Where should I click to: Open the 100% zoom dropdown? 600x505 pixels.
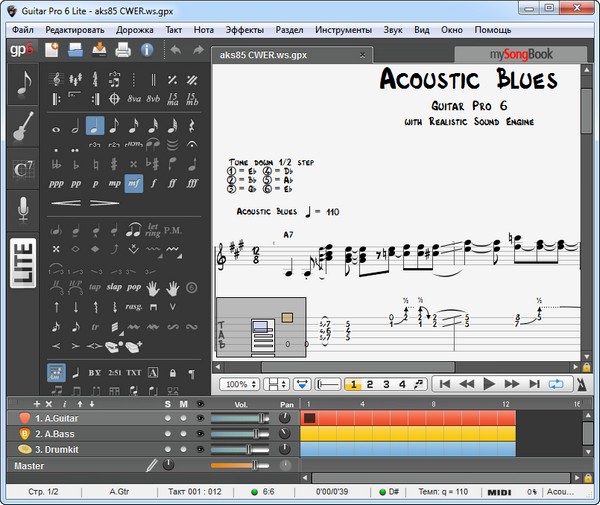[239, 384]
